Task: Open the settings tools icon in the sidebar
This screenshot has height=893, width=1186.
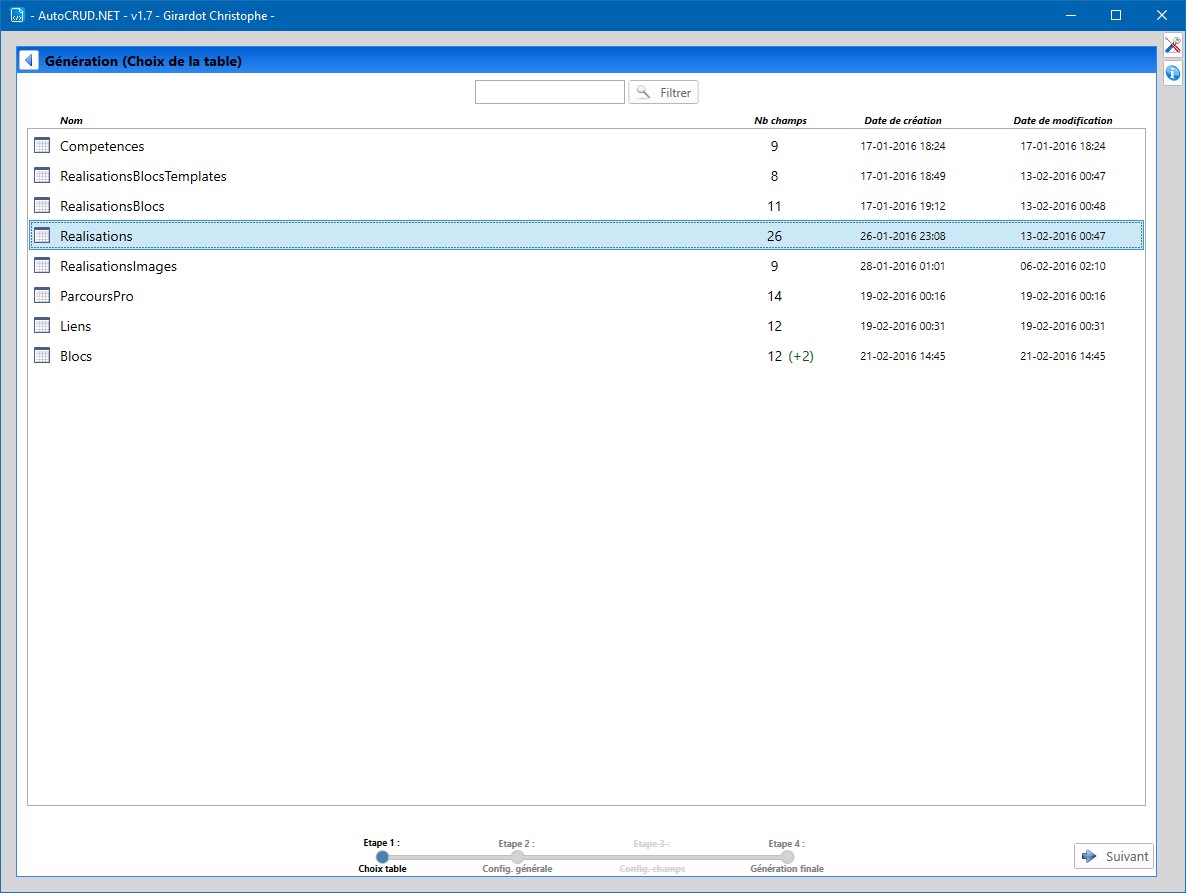Action: pos(1172,46)
